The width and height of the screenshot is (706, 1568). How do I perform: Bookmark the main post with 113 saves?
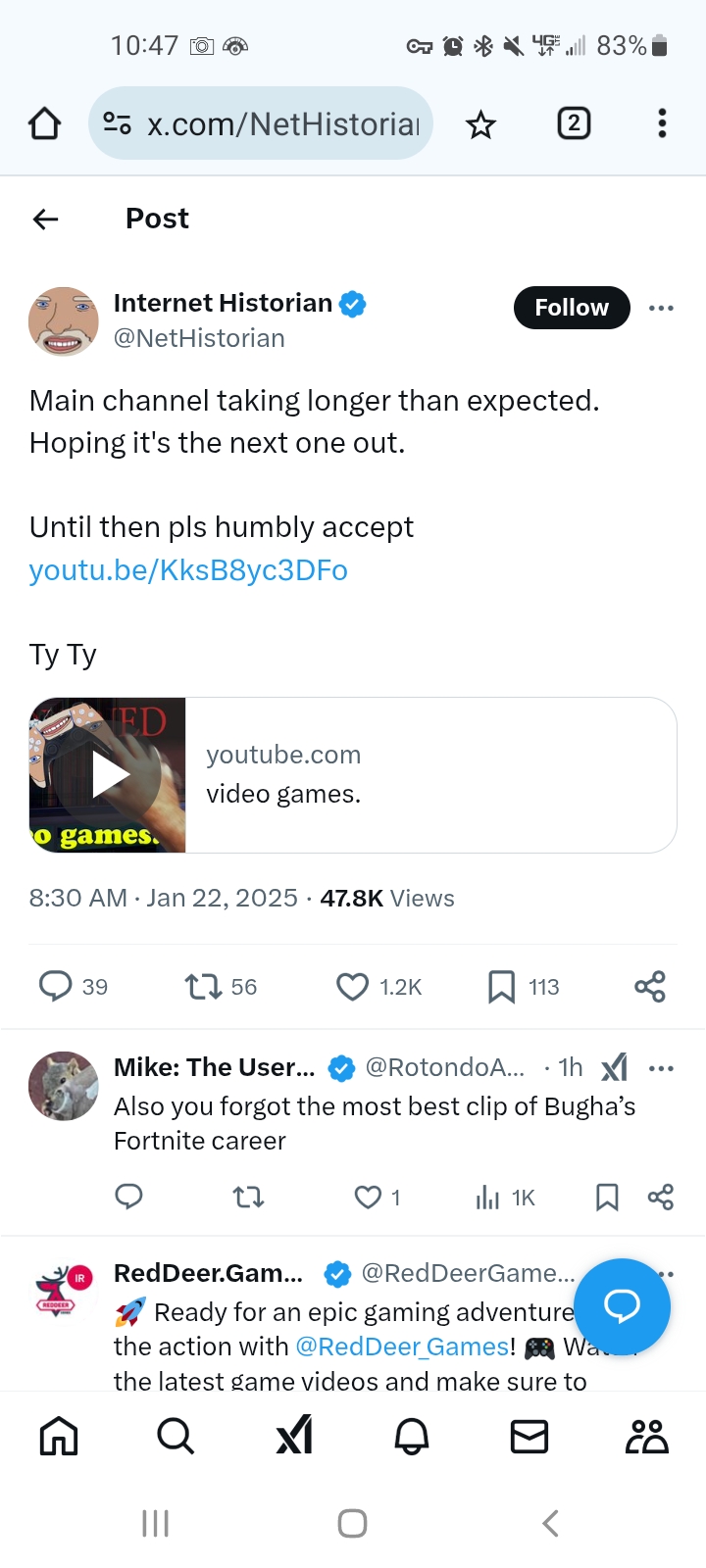[x=501, y=987]
